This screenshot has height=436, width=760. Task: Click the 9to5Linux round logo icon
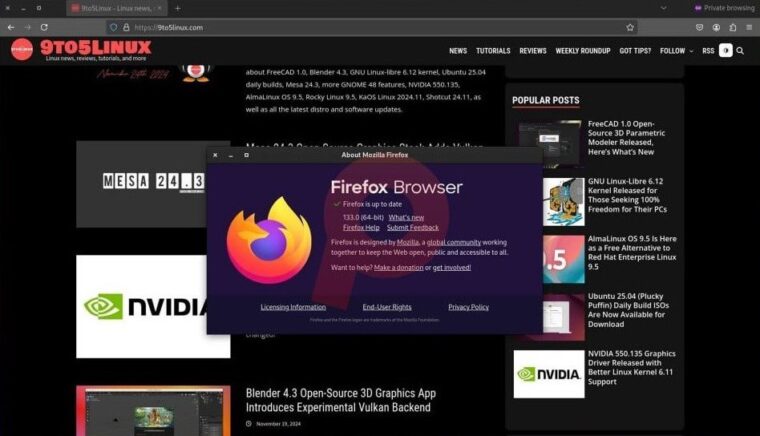[22, 49]
